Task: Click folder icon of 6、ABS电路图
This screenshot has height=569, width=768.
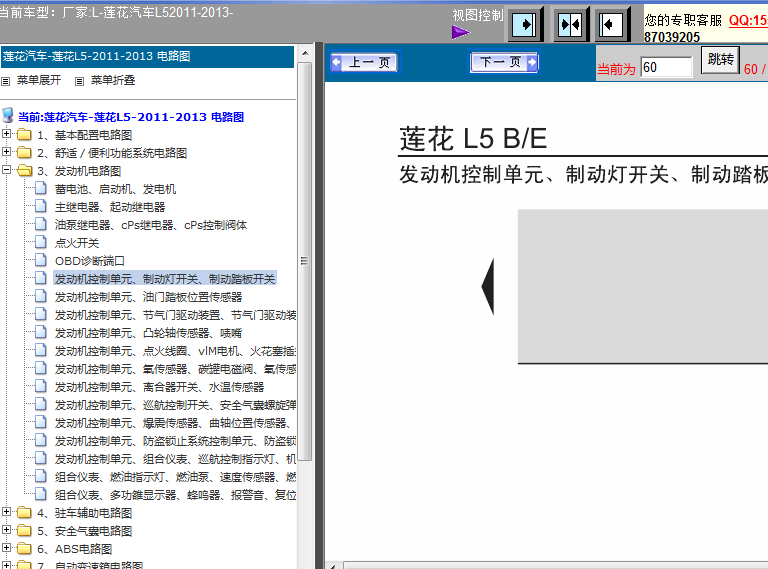Action: (24, 548)
